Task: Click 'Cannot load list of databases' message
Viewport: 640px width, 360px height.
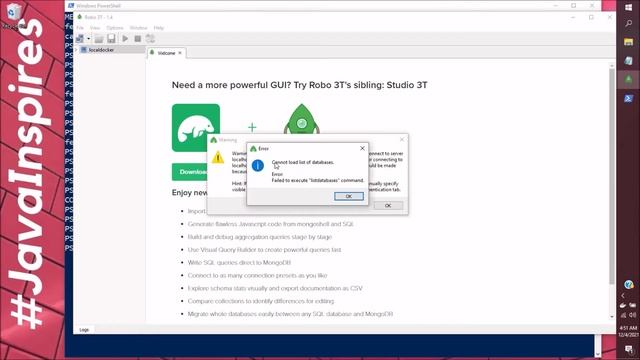Action: coord(302,162)
